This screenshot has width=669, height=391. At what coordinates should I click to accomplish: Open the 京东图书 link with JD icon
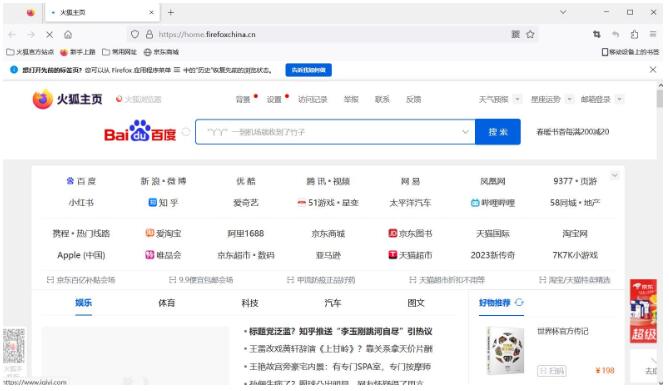point(410,233)
